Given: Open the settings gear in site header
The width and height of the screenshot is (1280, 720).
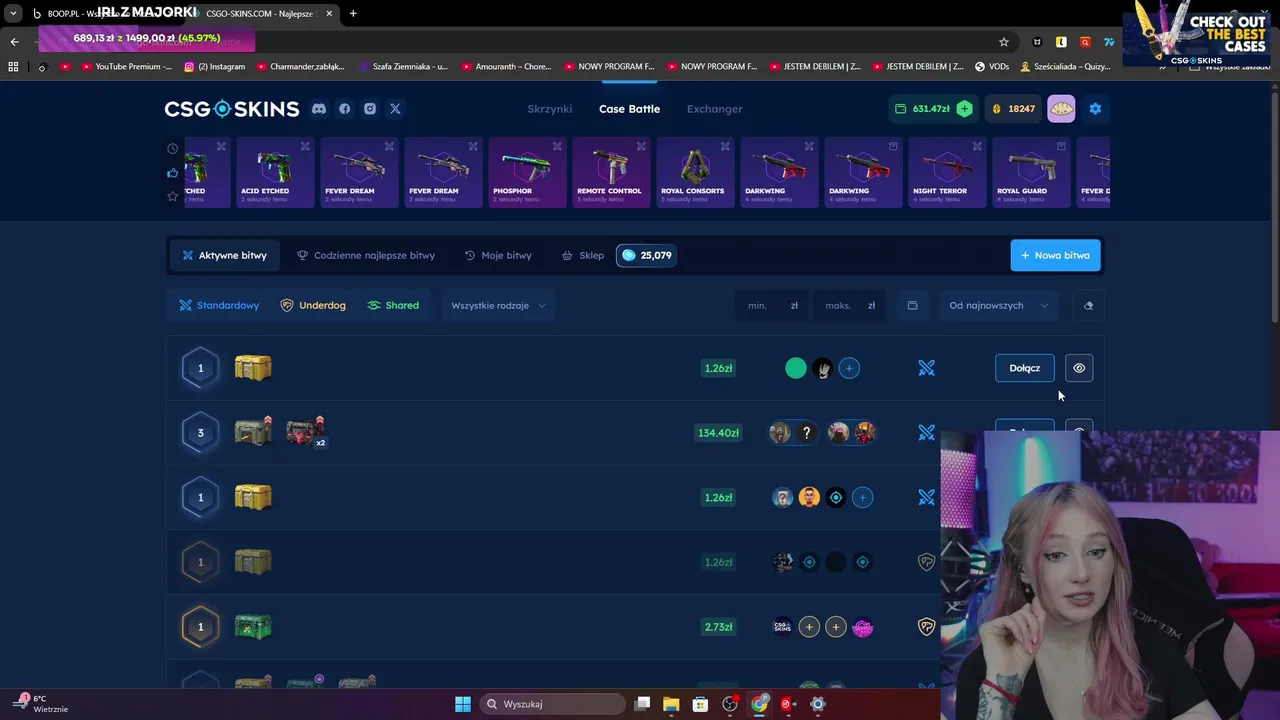Looking at the screenshot, I should (x=1095, y=109).
